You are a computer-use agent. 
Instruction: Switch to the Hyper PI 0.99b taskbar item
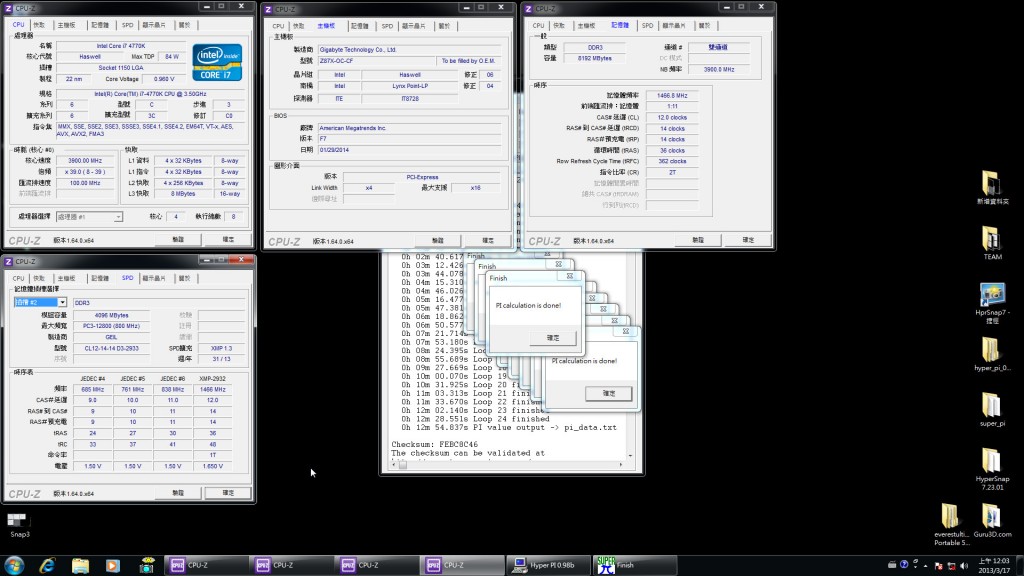click(548, 565)
